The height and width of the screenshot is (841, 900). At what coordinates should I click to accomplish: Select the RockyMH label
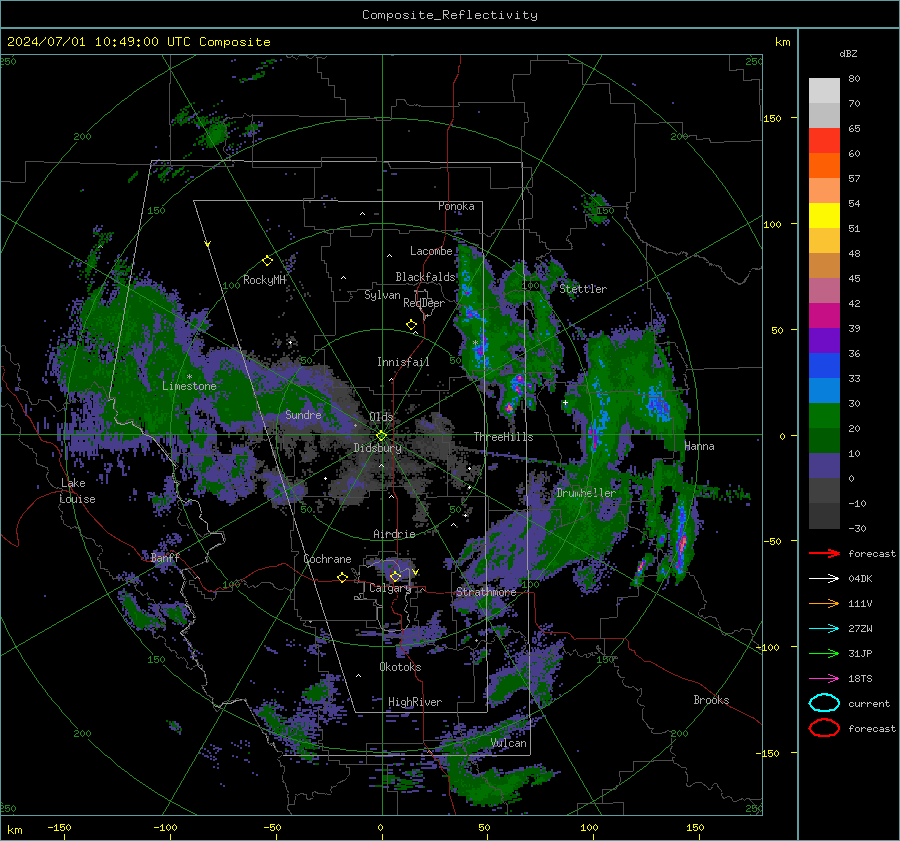pyautogui.click(x=264, y=280)
